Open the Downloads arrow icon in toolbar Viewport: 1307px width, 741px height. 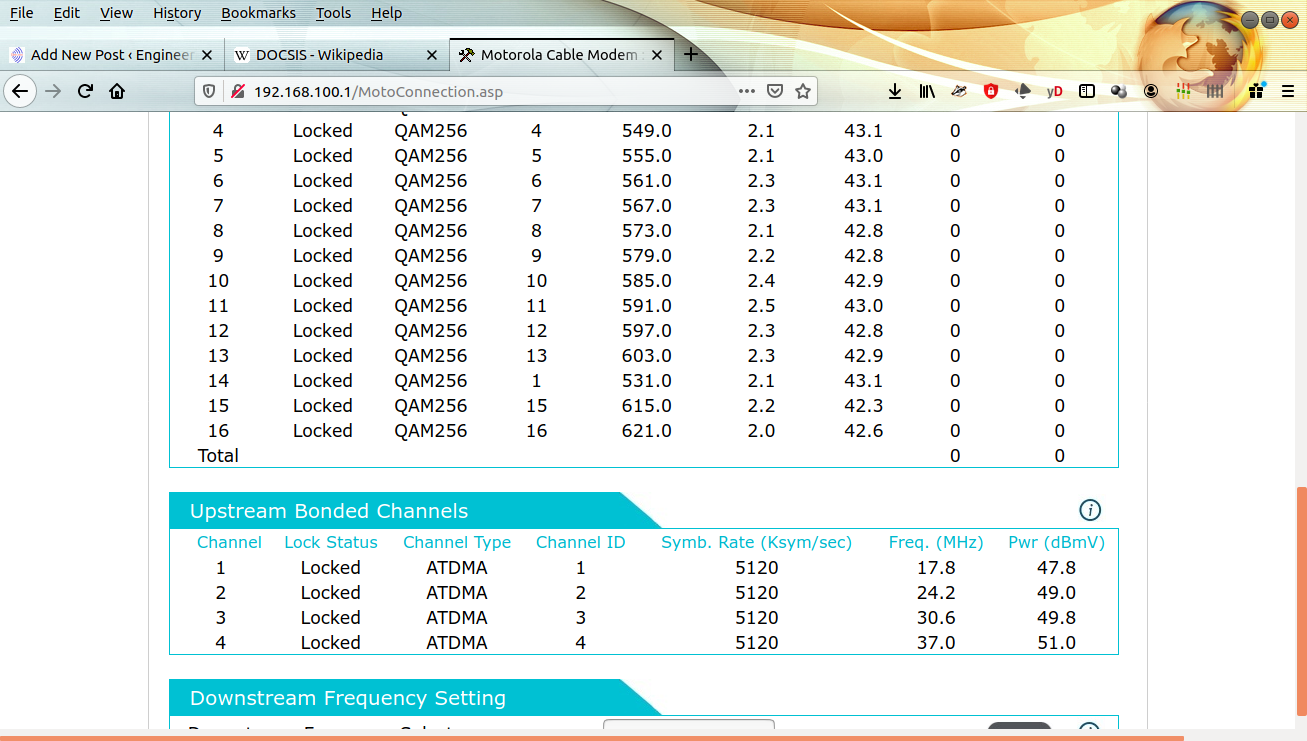pyautogui.click(x=895, y=91)
